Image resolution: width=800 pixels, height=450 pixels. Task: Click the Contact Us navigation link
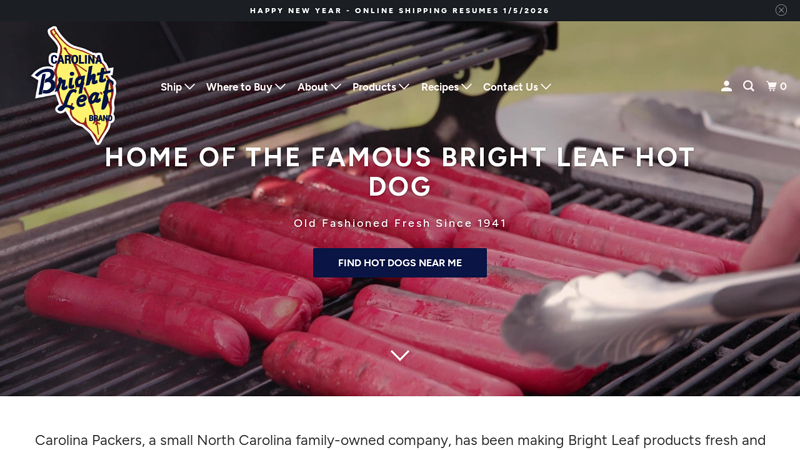(x=510, y=87)
